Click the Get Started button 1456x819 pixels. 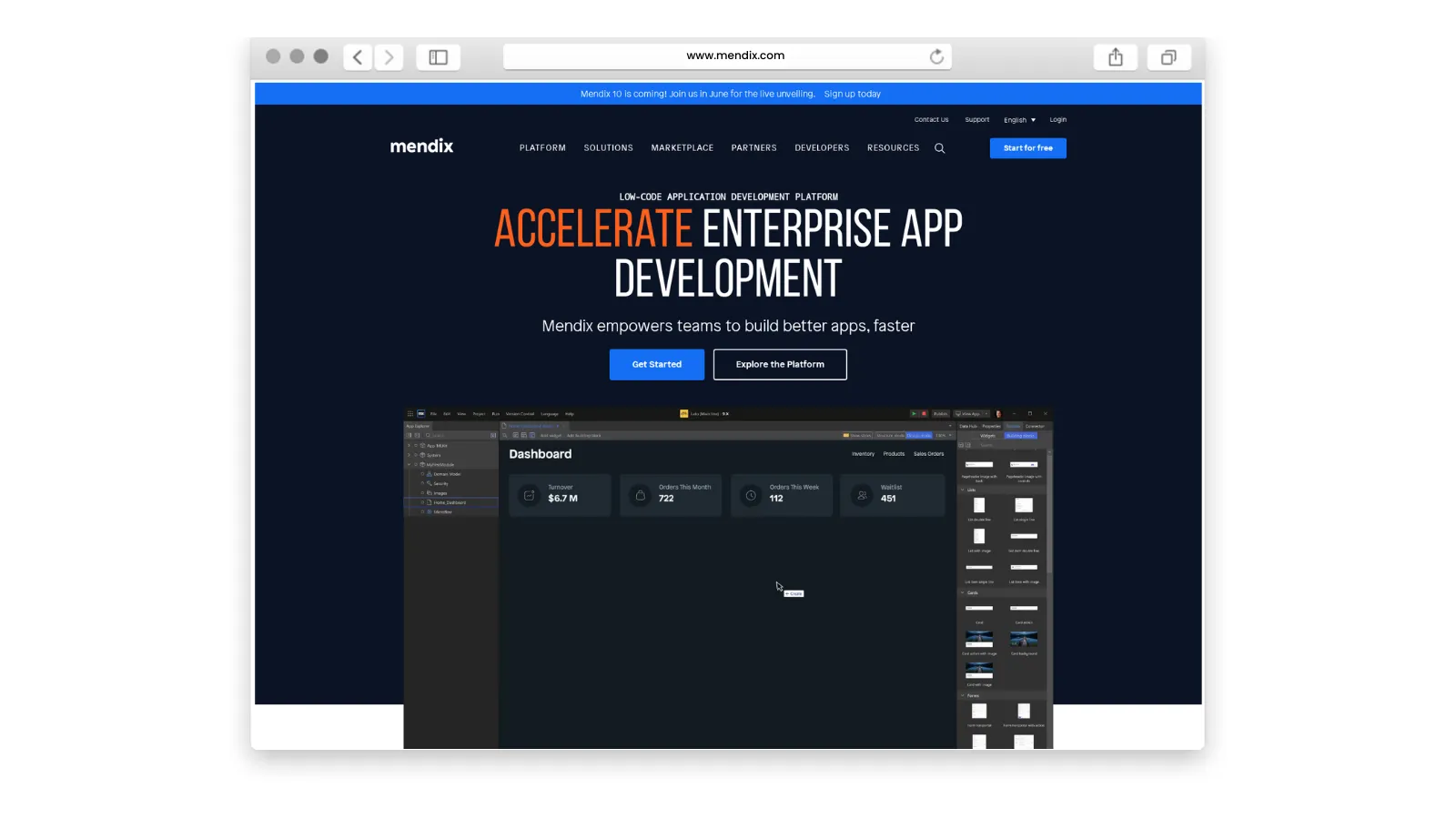tap(656, 364)
